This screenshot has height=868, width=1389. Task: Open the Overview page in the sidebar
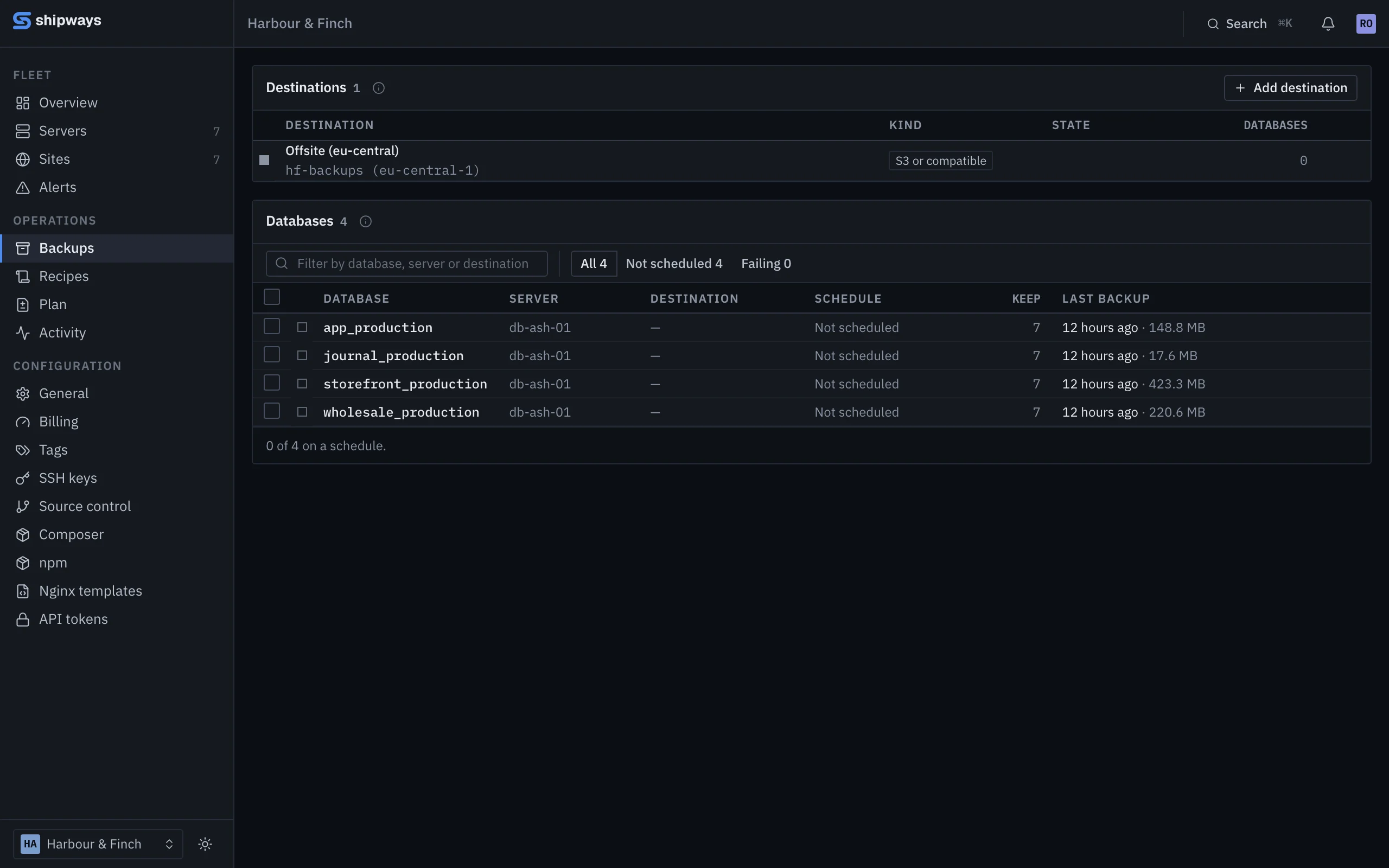(x=117, y=103)
